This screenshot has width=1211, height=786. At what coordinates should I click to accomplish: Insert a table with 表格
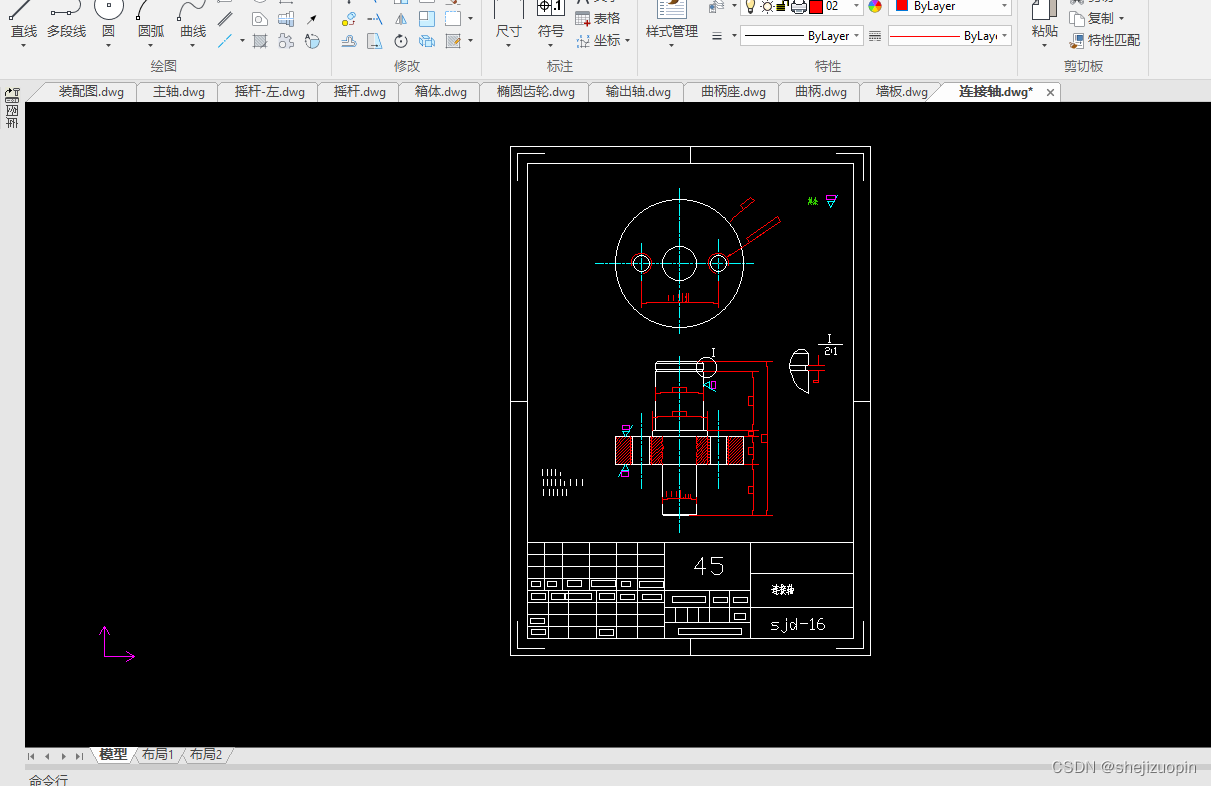click(x=598, y=18)
